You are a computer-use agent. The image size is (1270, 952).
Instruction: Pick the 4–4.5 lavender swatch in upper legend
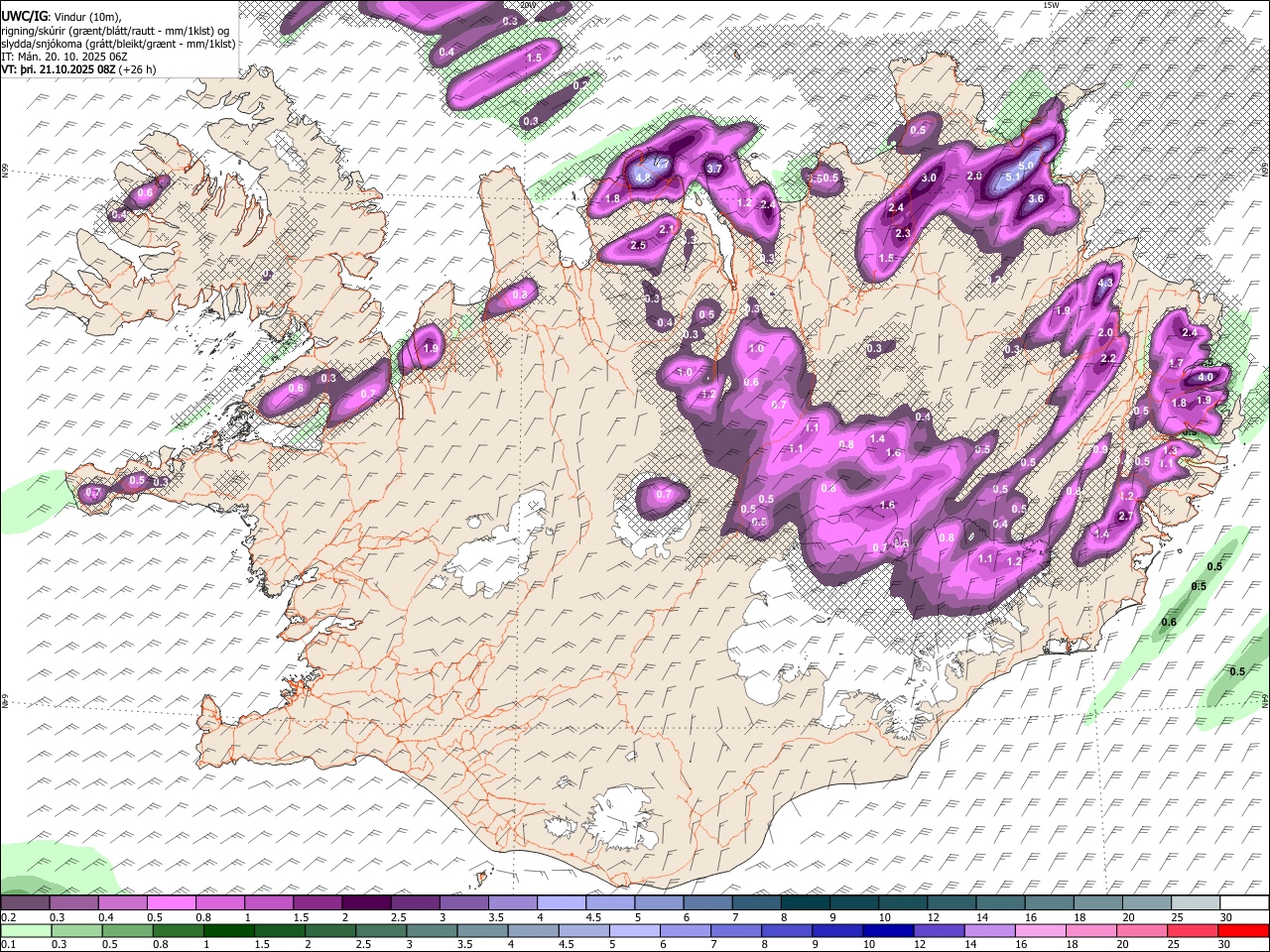click(x=561, y=902)
